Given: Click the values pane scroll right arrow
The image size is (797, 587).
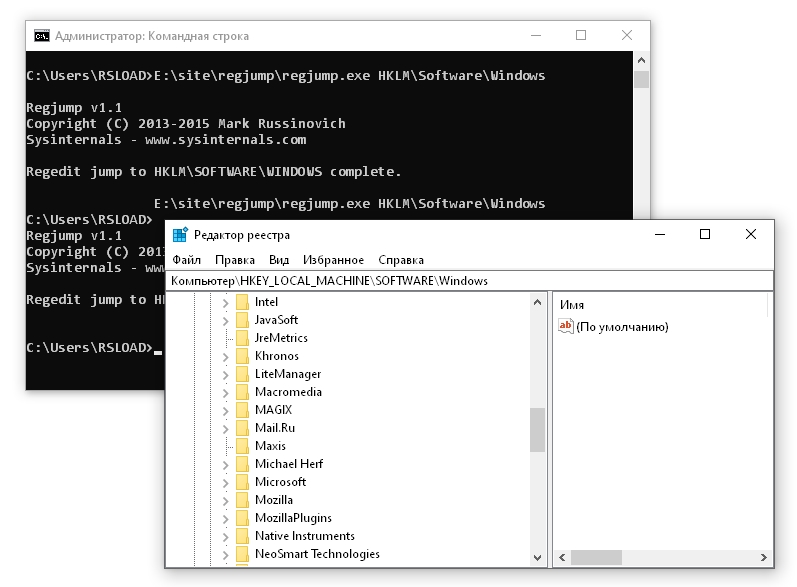Looking at the screenshot, I should (763, 558).
